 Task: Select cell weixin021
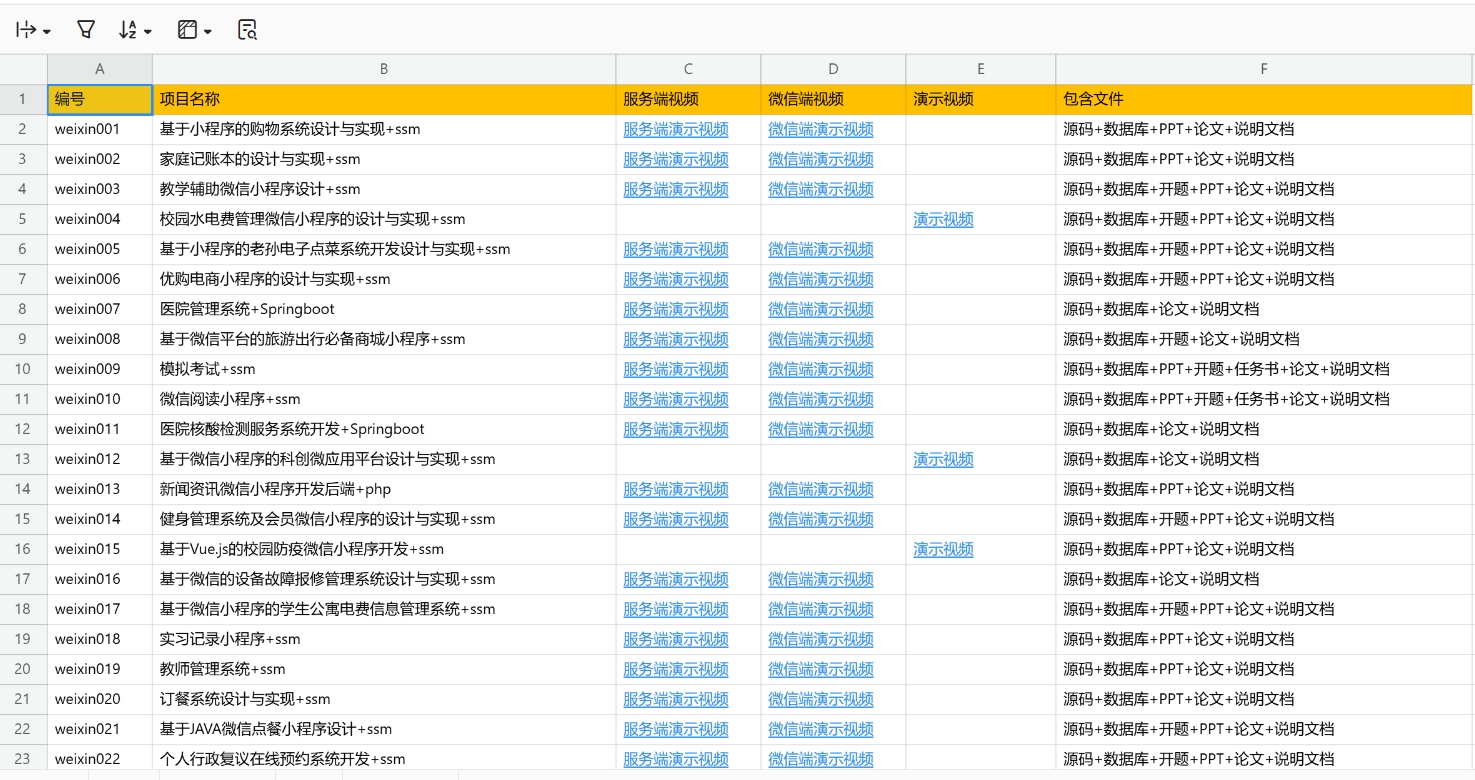(x=100, y=729)
